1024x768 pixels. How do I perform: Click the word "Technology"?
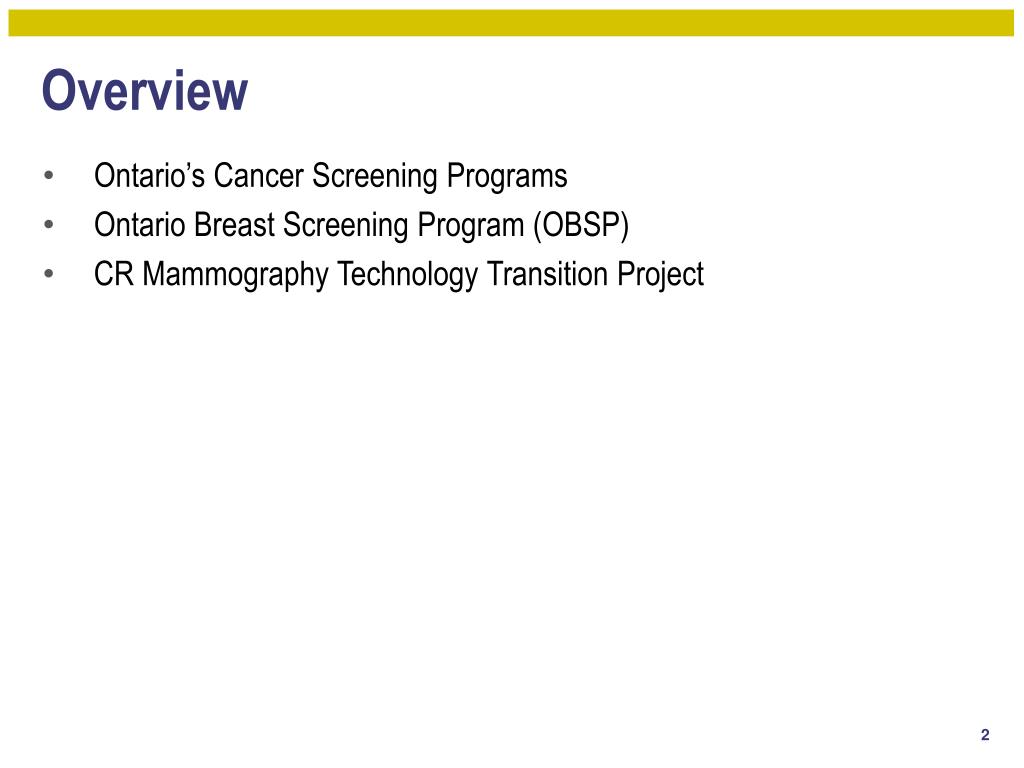(x=409, y=275)
